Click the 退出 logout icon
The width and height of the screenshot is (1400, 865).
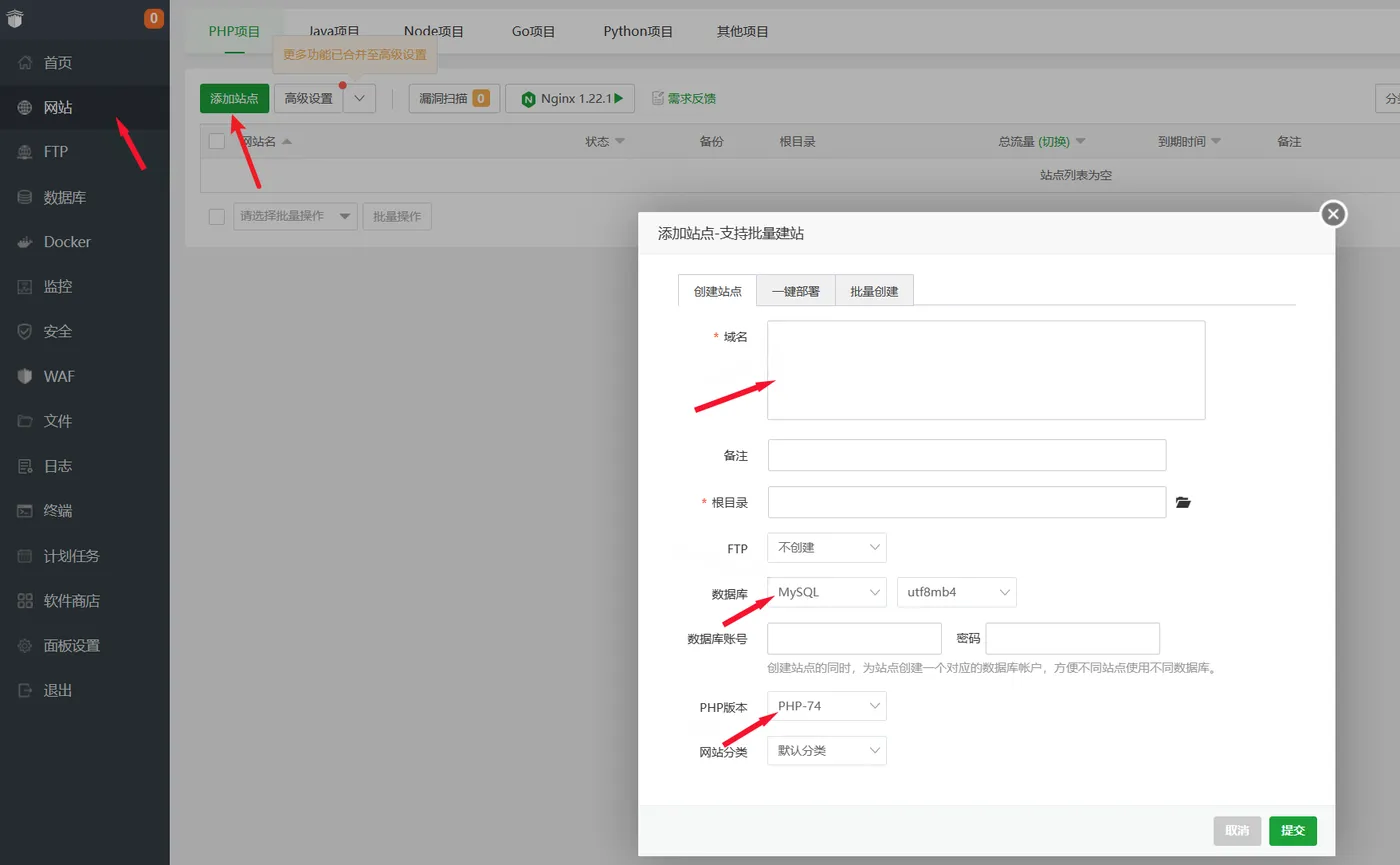click(26, 691)
